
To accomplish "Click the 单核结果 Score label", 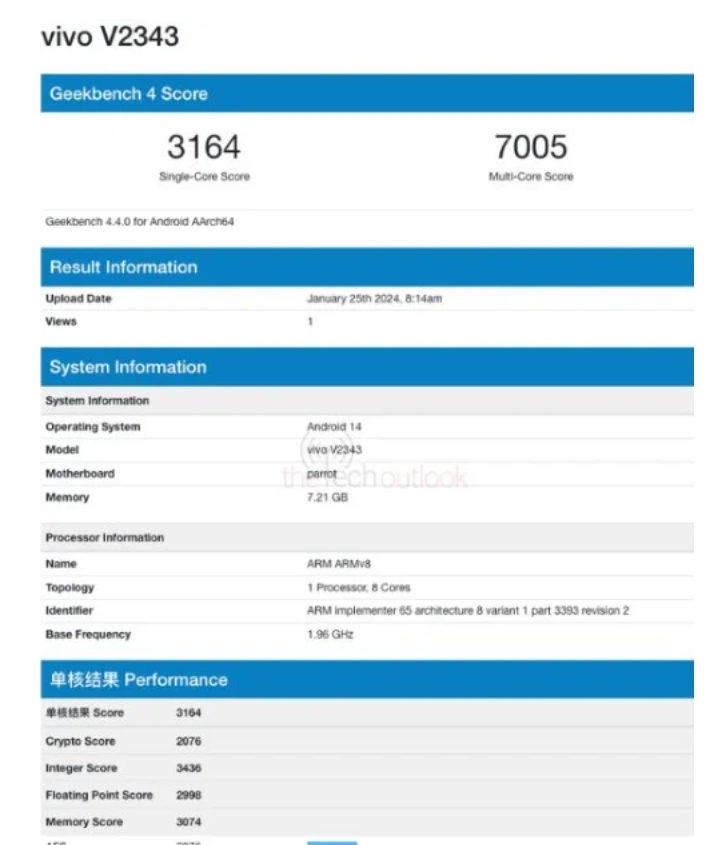I will [85, 713].
